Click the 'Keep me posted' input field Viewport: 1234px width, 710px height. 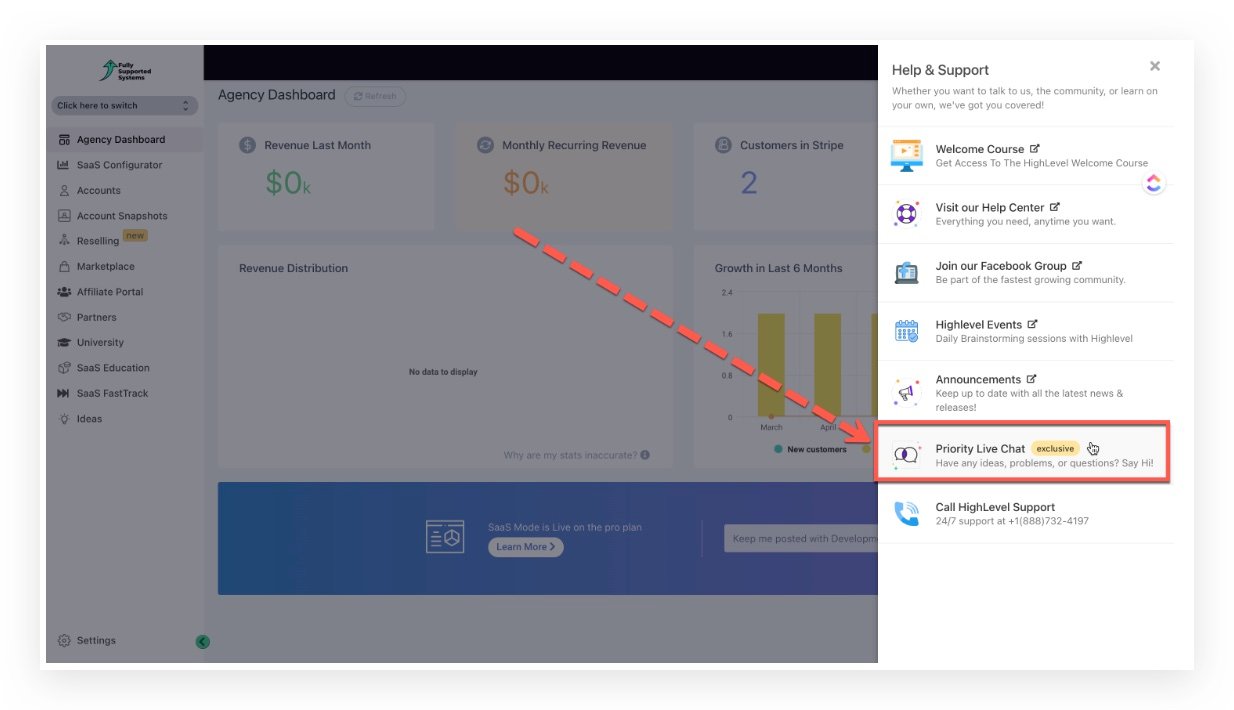click(800, 539)
